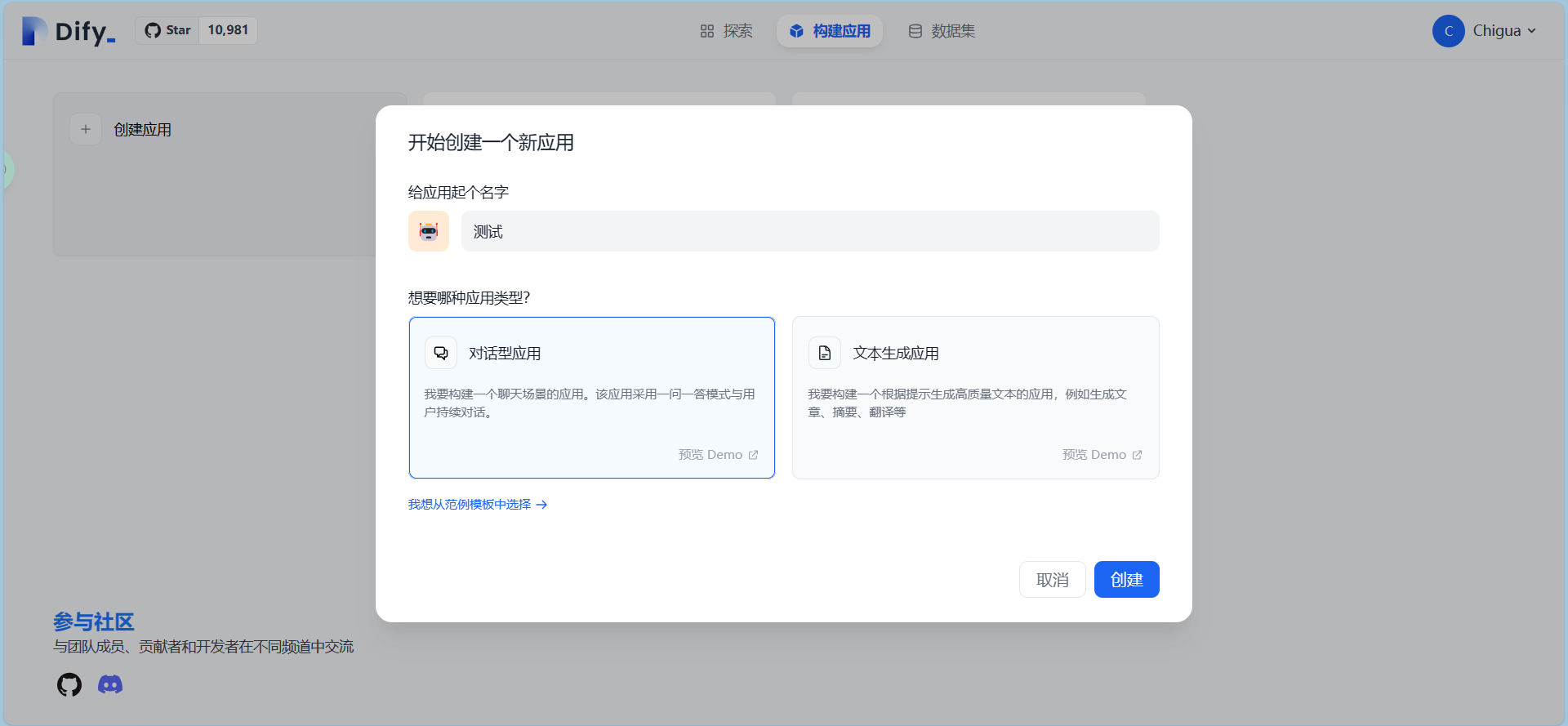Click the plus icon beside 创建应用
This screenshot has width=1568, height=726.
(x=86, y=129)
